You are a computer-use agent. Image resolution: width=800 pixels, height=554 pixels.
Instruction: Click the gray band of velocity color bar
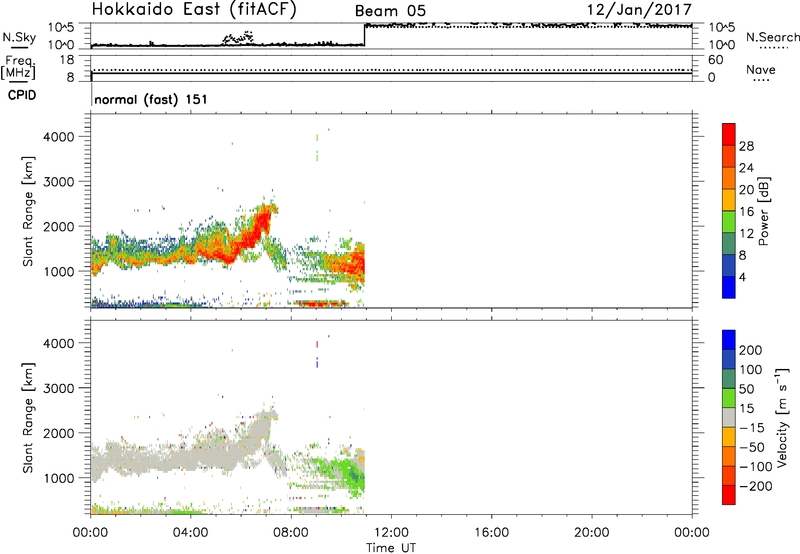(x=729, y=417)
